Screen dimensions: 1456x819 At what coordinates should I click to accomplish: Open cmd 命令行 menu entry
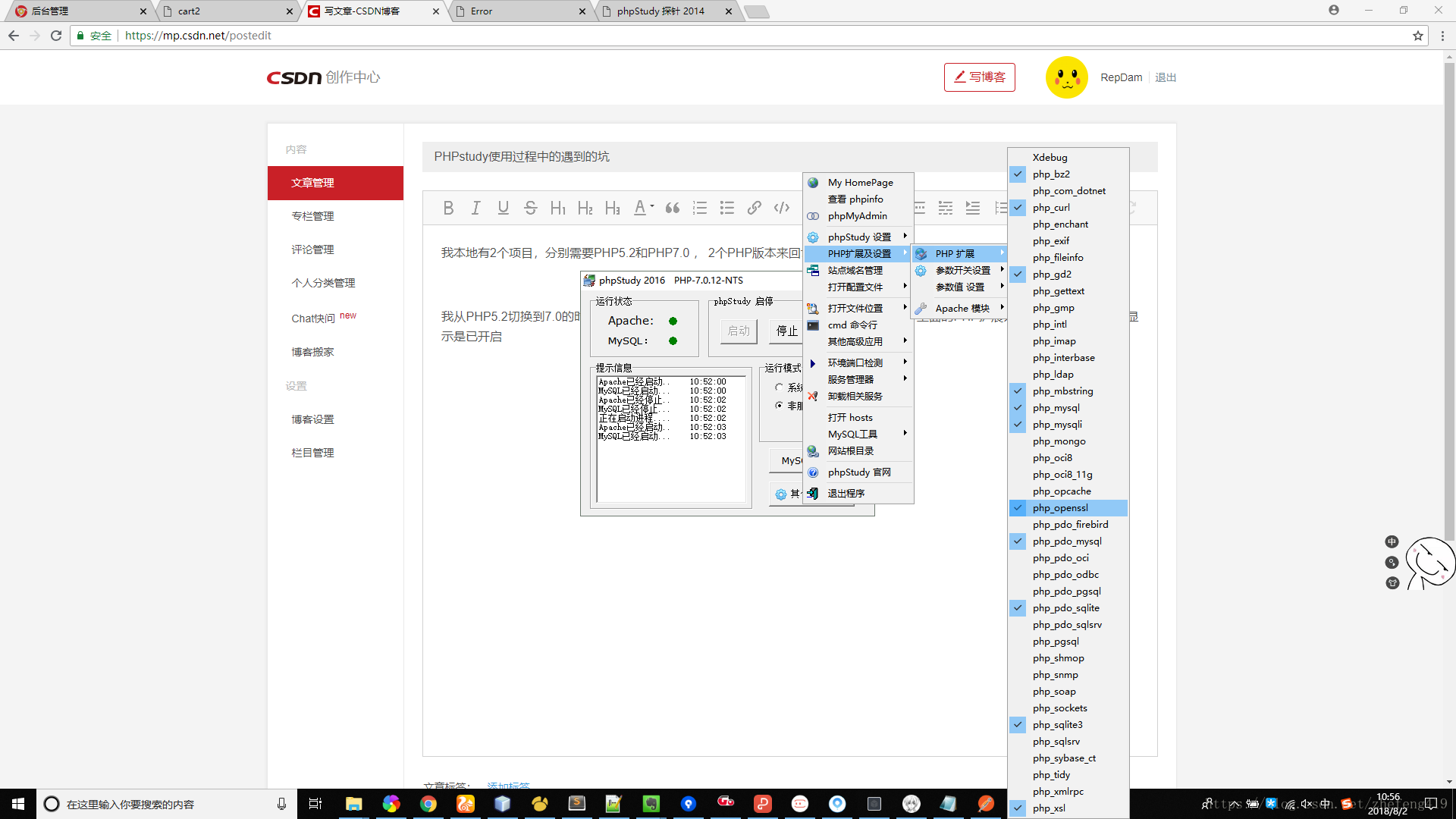858,325
